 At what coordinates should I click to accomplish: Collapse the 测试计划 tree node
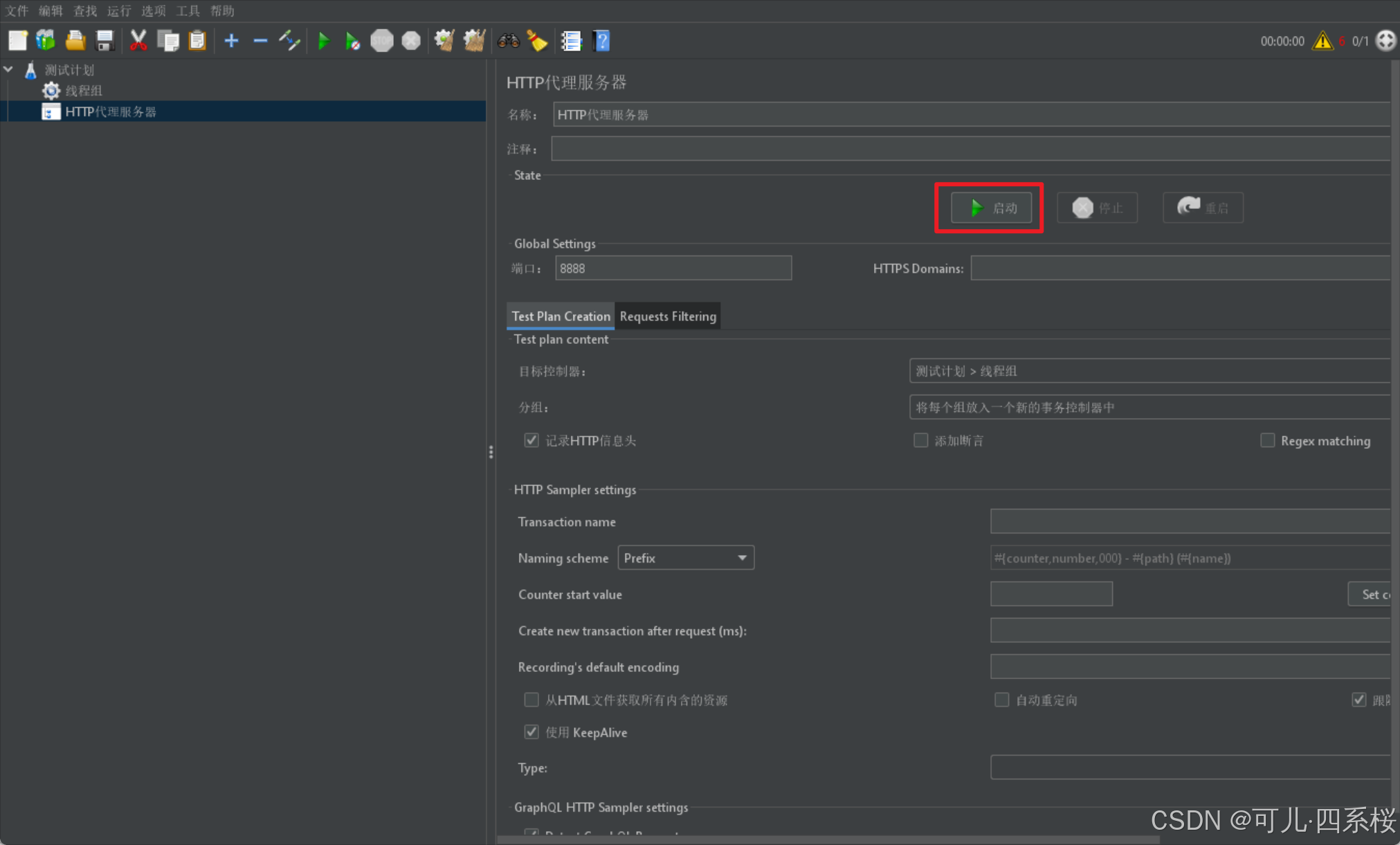coord(8,69)
